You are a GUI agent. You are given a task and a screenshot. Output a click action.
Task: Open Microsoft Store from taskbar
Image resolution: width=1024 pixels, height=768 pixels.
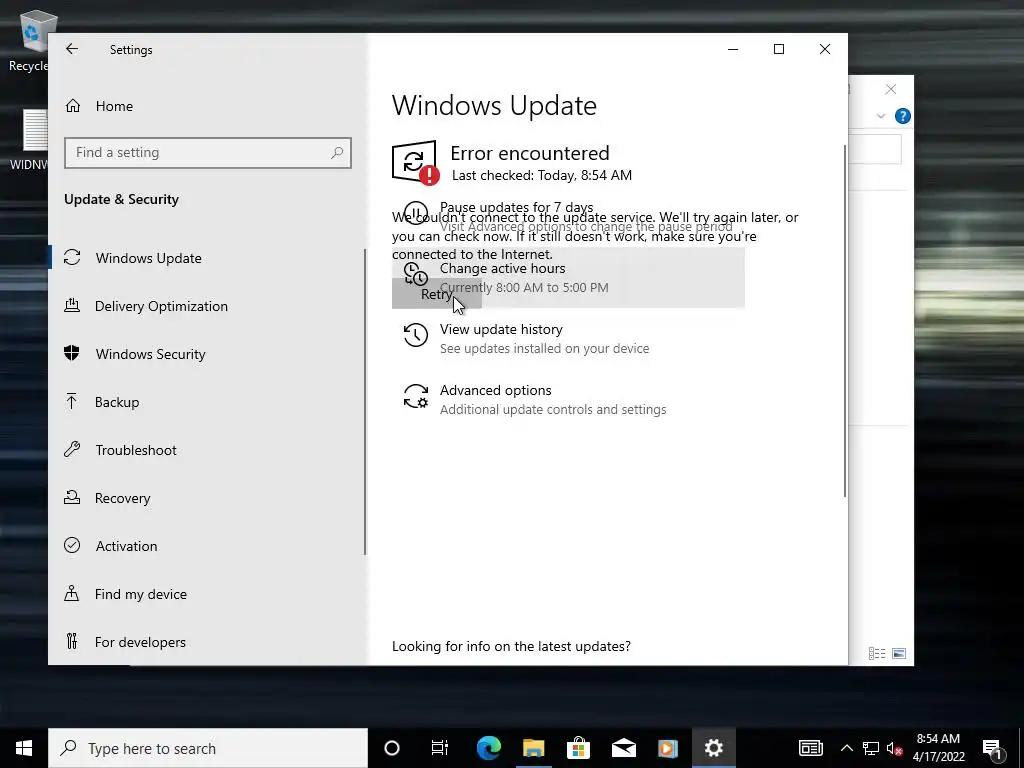point(578,748)
